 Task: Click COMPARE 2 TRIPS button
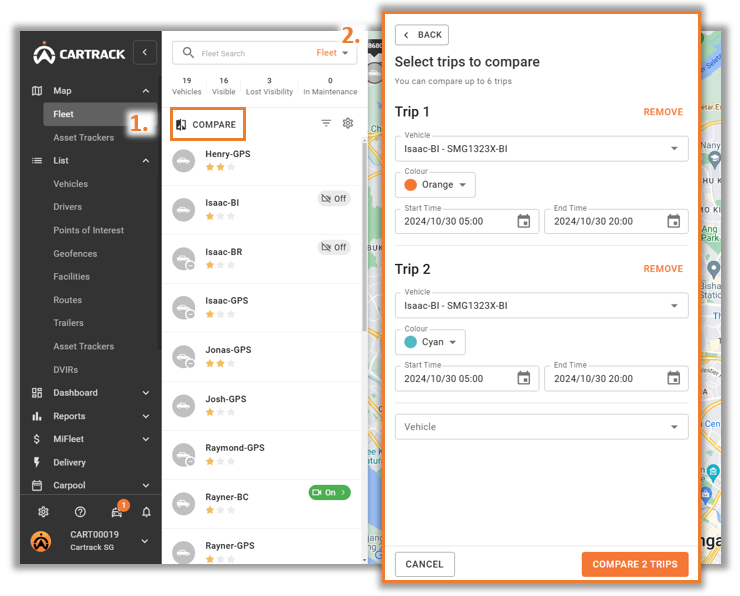(635, 564)
